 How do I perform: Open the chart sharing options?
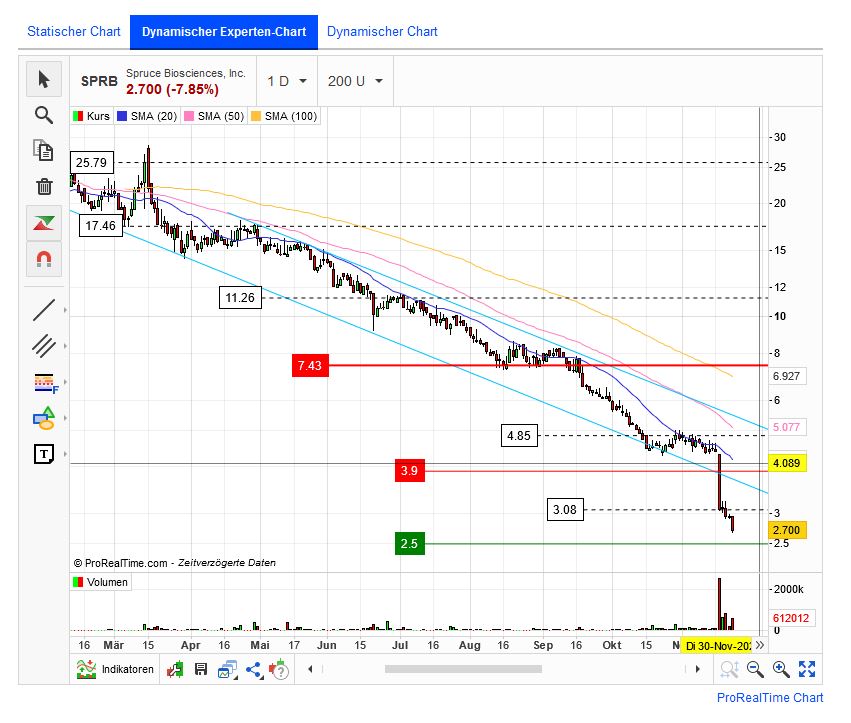(253, 669)
